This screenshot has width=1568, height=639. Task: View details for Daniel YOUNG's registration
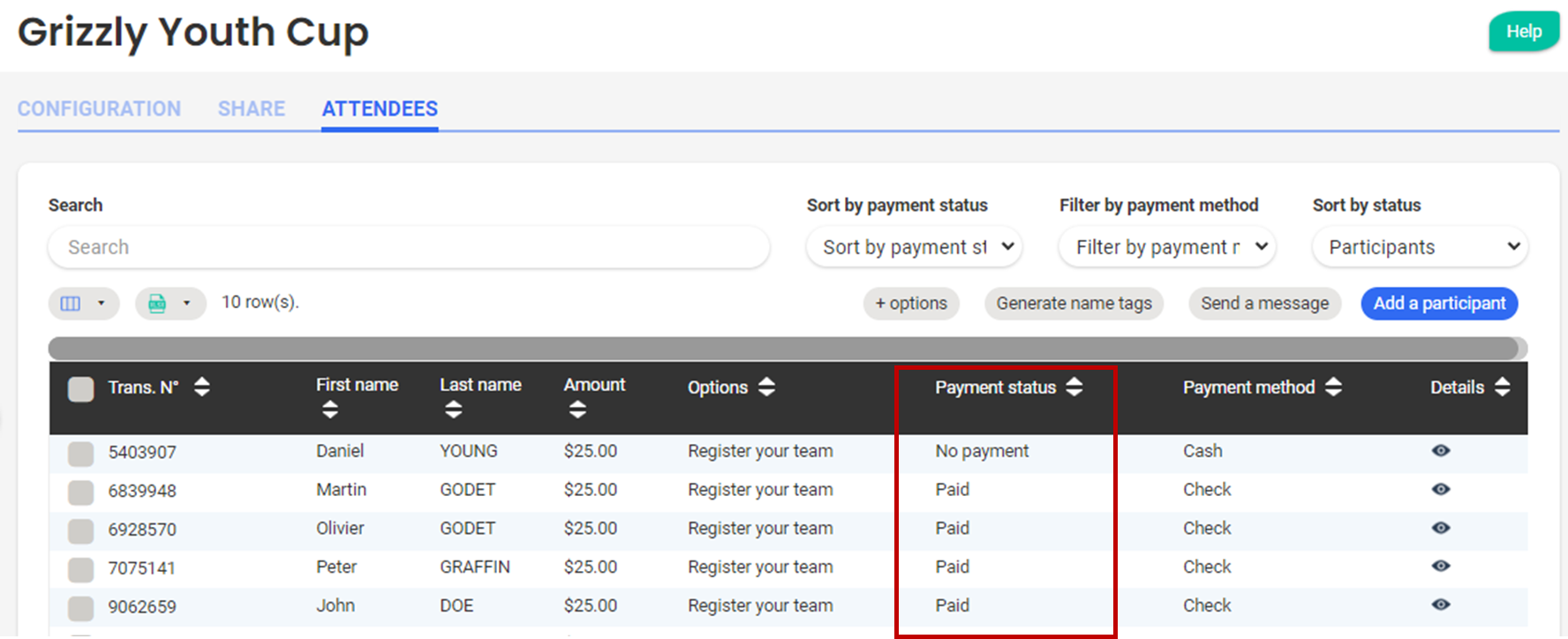pyautogui.click(x=1440, y=451)
